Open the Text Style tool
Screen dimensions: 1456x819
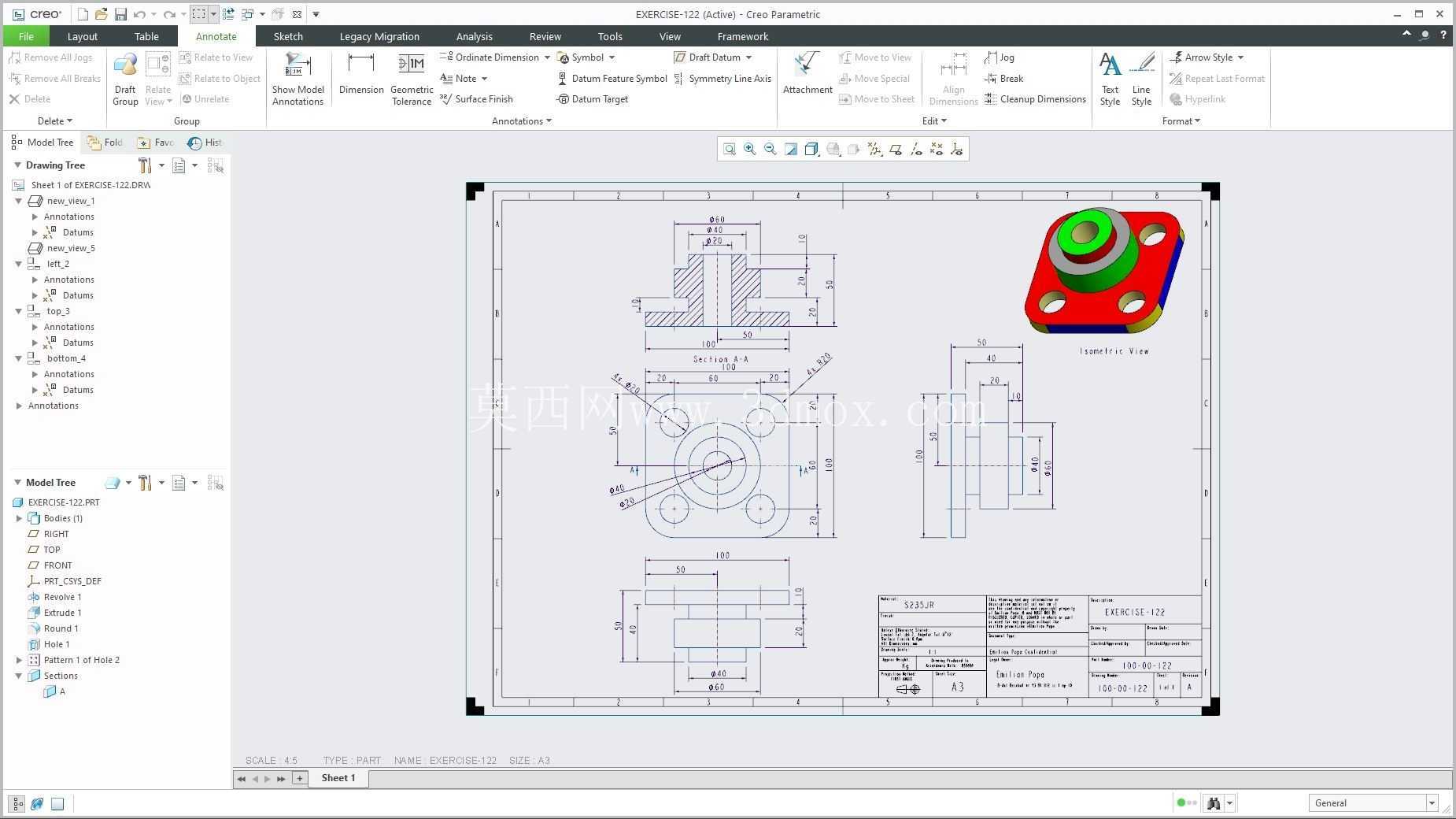tap(1110, 79)
